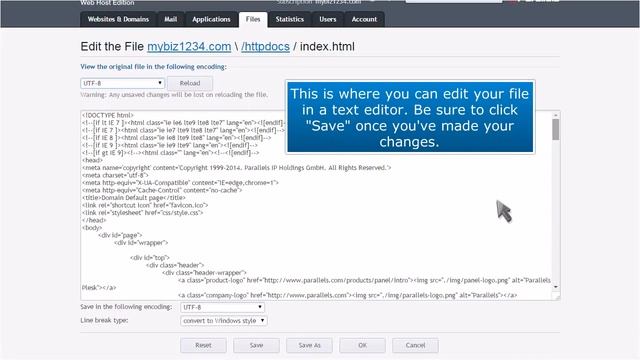The height and width of the screenshot is (360, 640).
Task: Go to the Statistics tab
Action: pyautogui.click(x=289, y=19)
